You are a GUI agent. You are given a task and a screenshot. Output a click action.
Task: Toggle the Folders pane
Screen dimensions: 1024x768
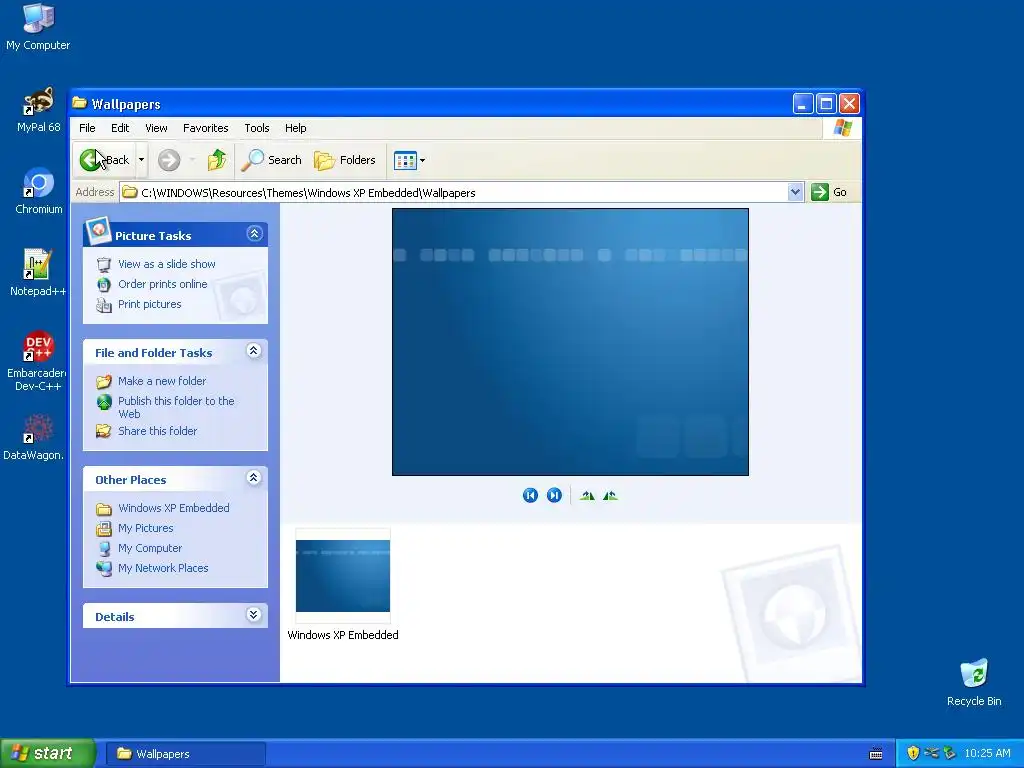pos(345,160)
